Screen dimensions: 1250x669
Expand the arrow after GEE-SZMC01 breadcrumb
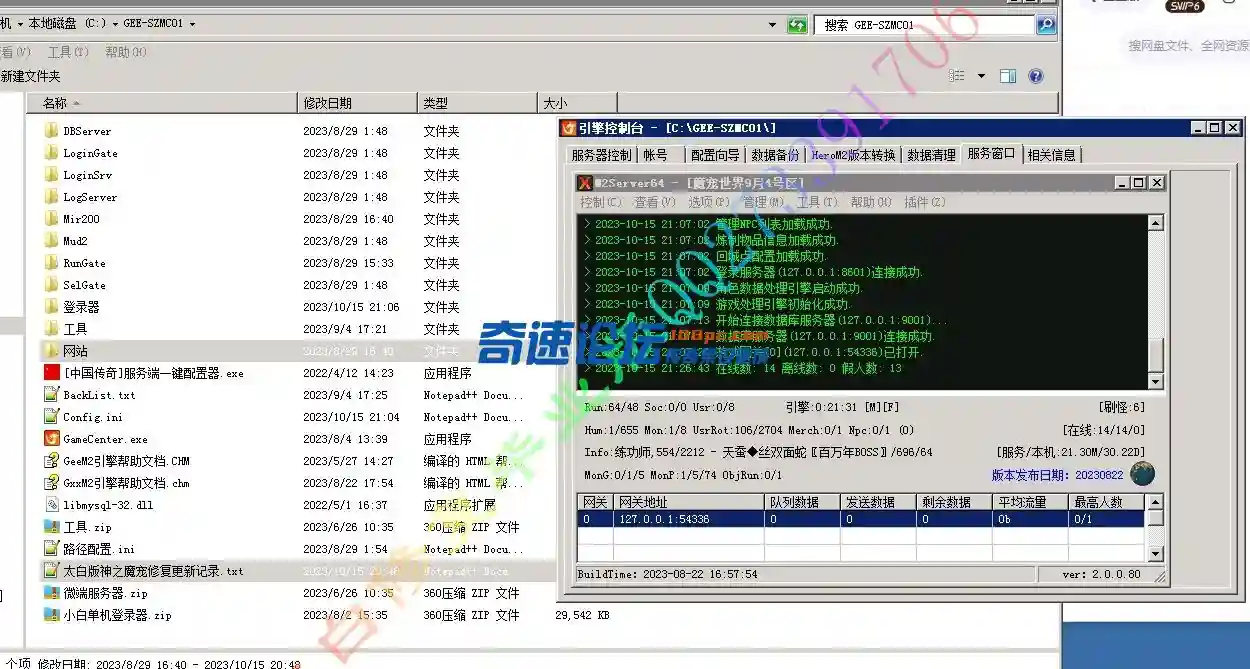coord(192,24)
